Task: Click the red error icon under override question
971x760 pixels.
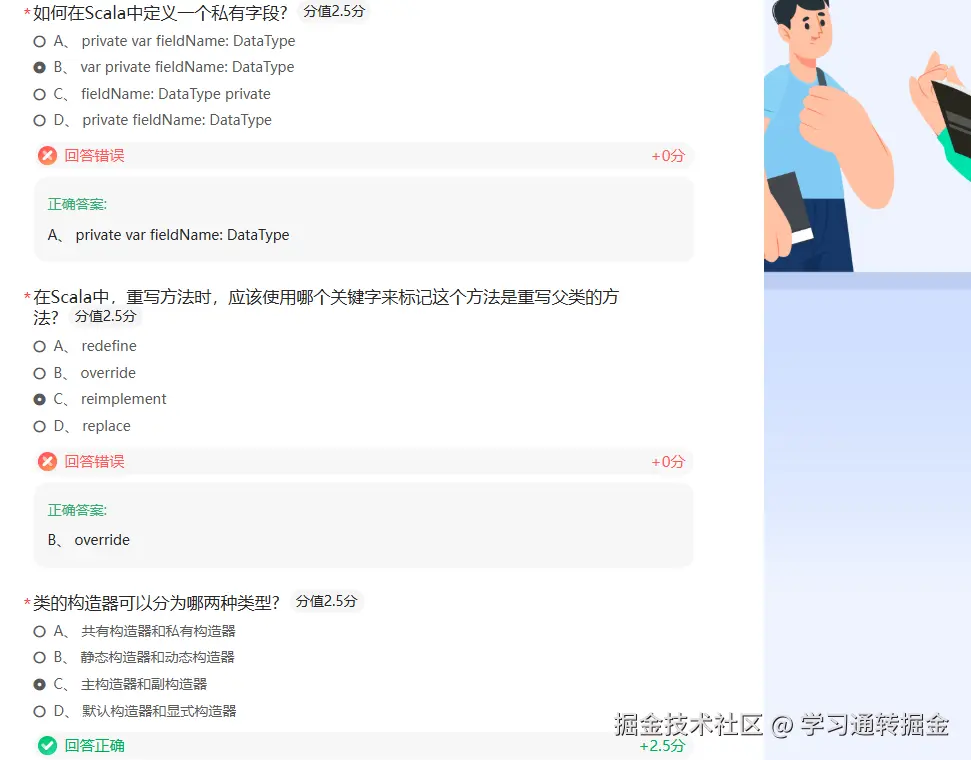Action: click(48, 461)
